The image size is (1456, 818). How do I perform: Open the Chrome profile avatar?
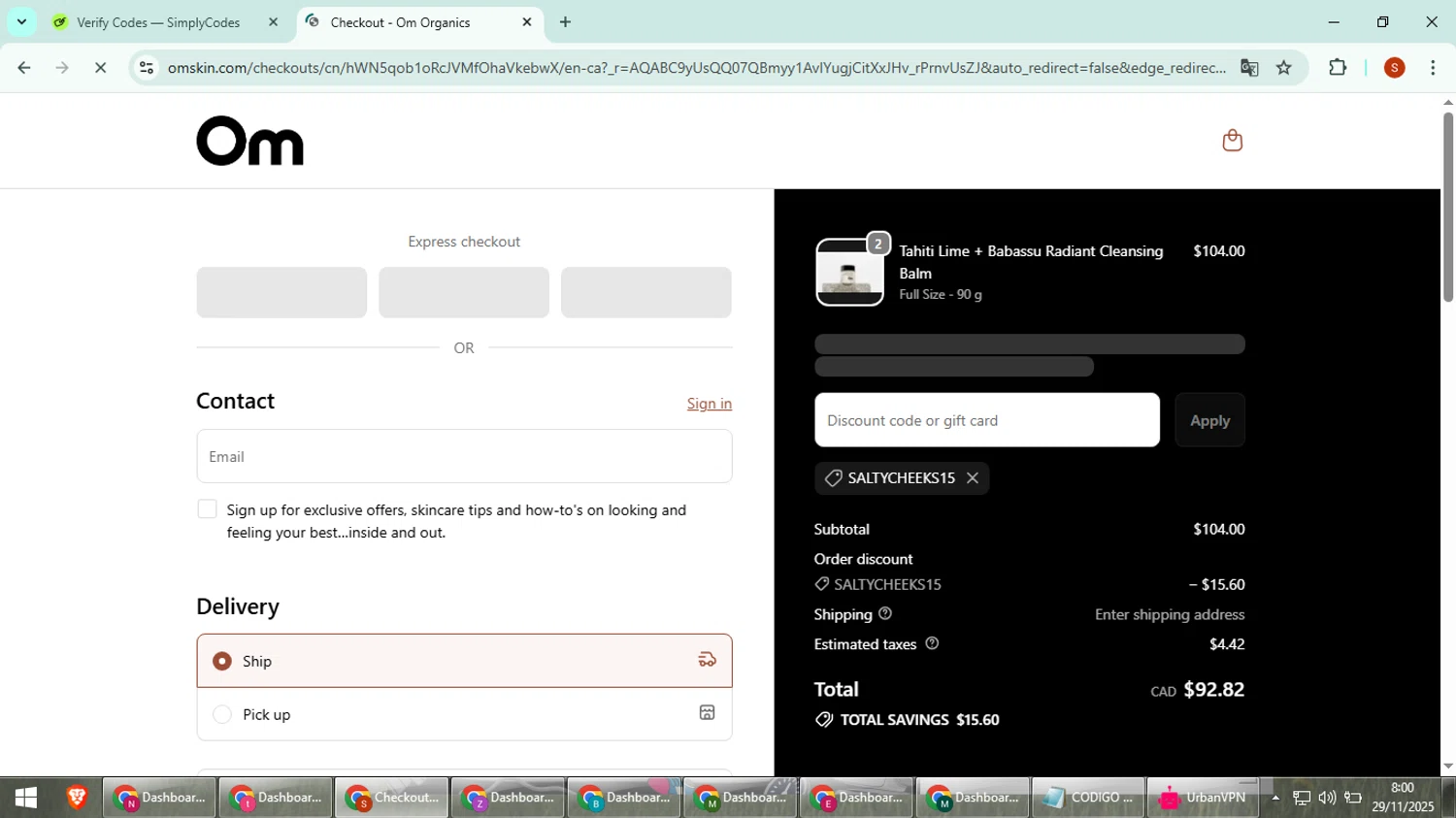tap(1395, 68)
